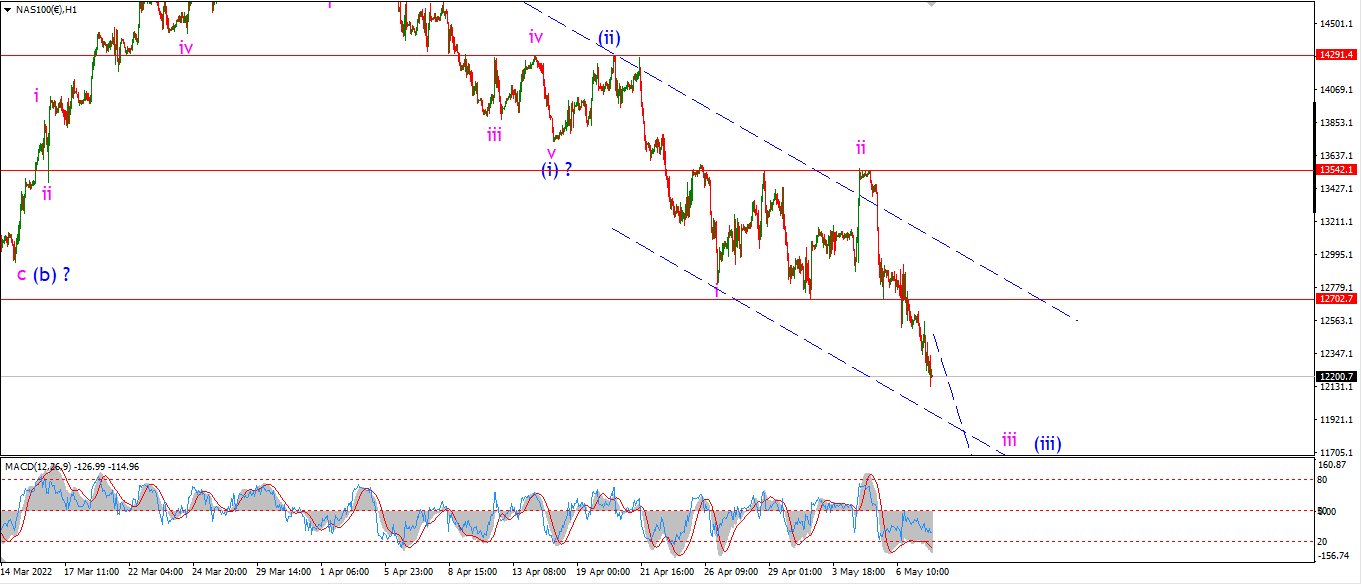Click the magenta iii label beside (iii)
Viewport: 1362px width, 585px height.
(x=1009, y=439)
